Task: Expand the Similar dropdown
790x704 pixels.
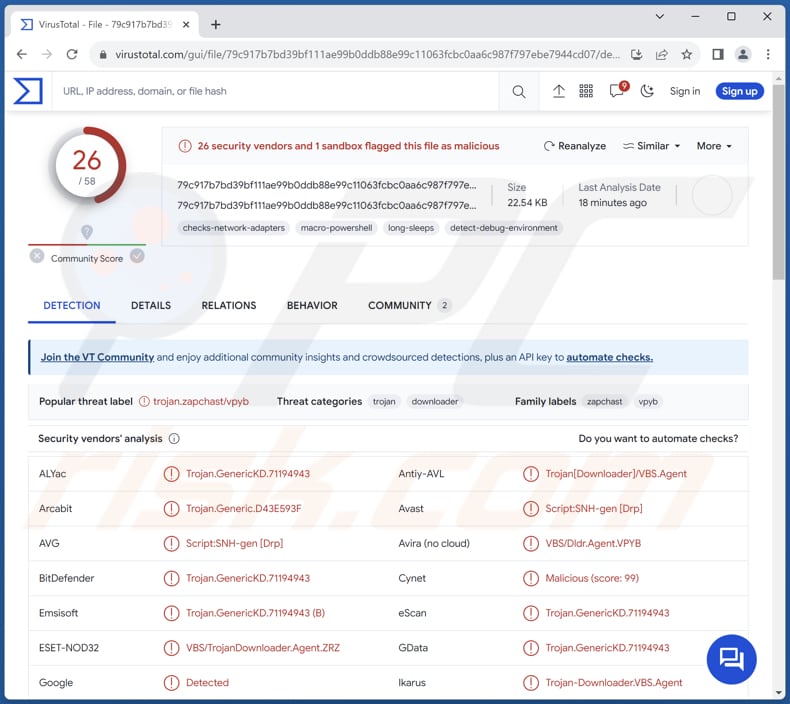Action: (x=651, y=146)
